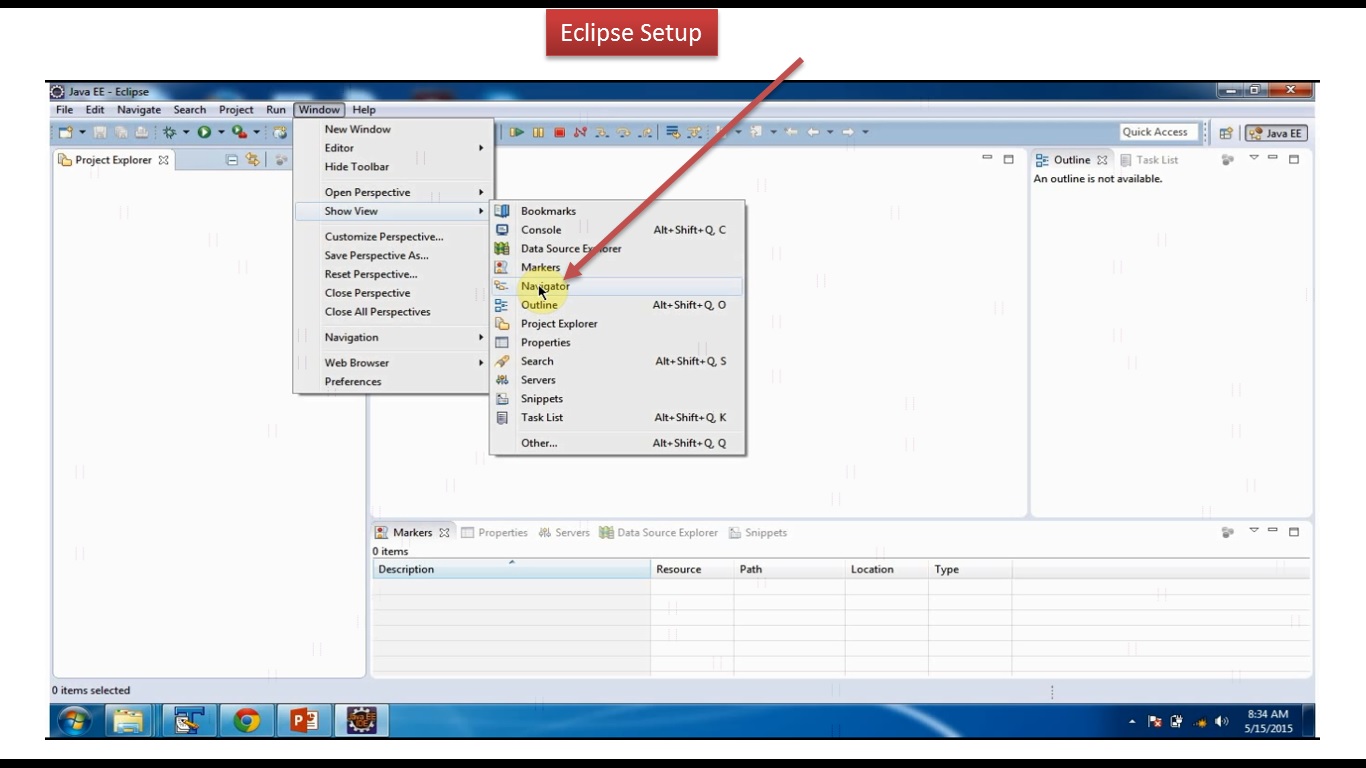
Task: Click the Print toolbar icon
Action: [x=142, y=132]
